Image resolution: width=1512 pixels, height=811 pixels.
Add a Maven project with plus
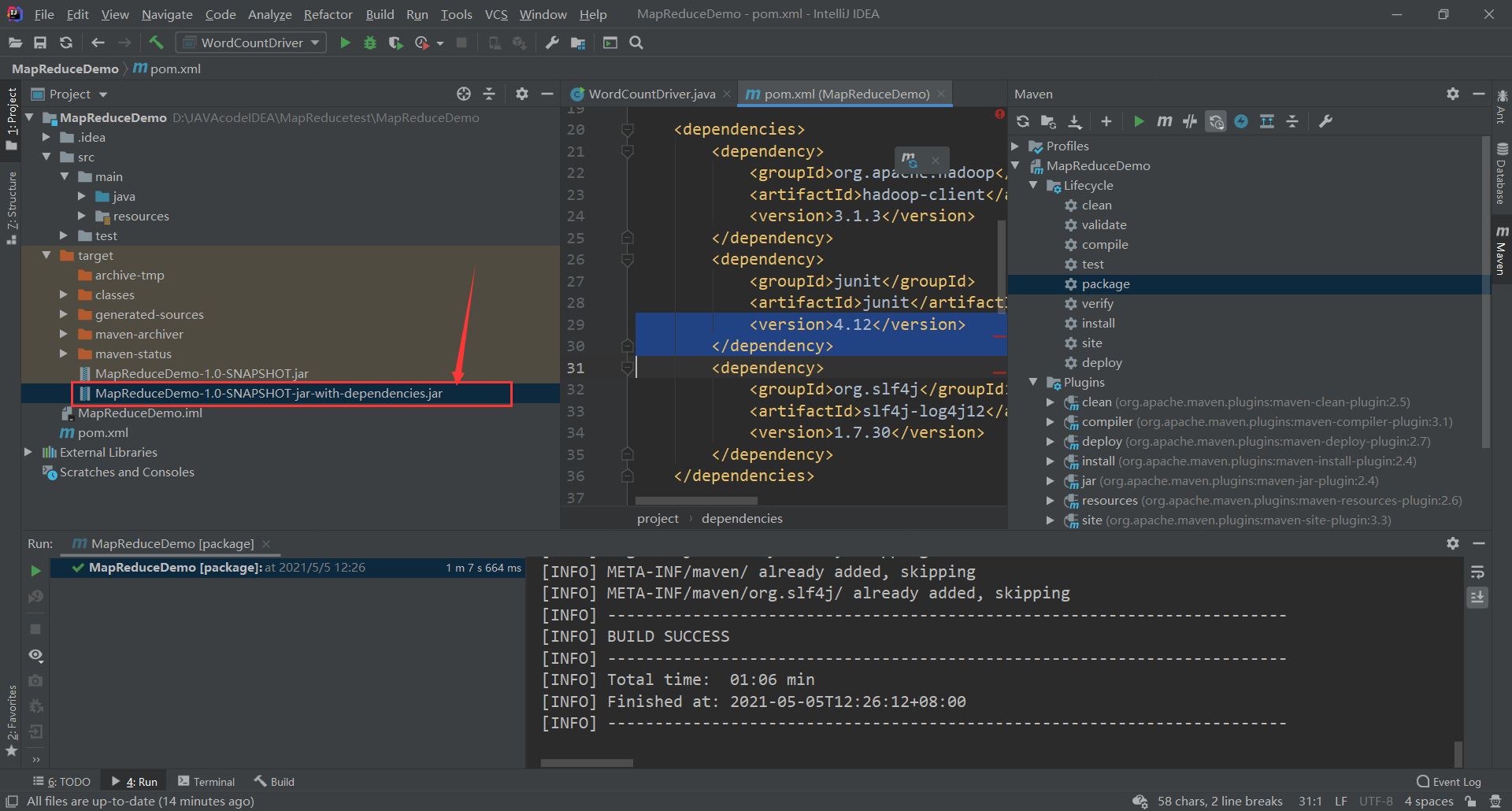[x=1106, y=121]
